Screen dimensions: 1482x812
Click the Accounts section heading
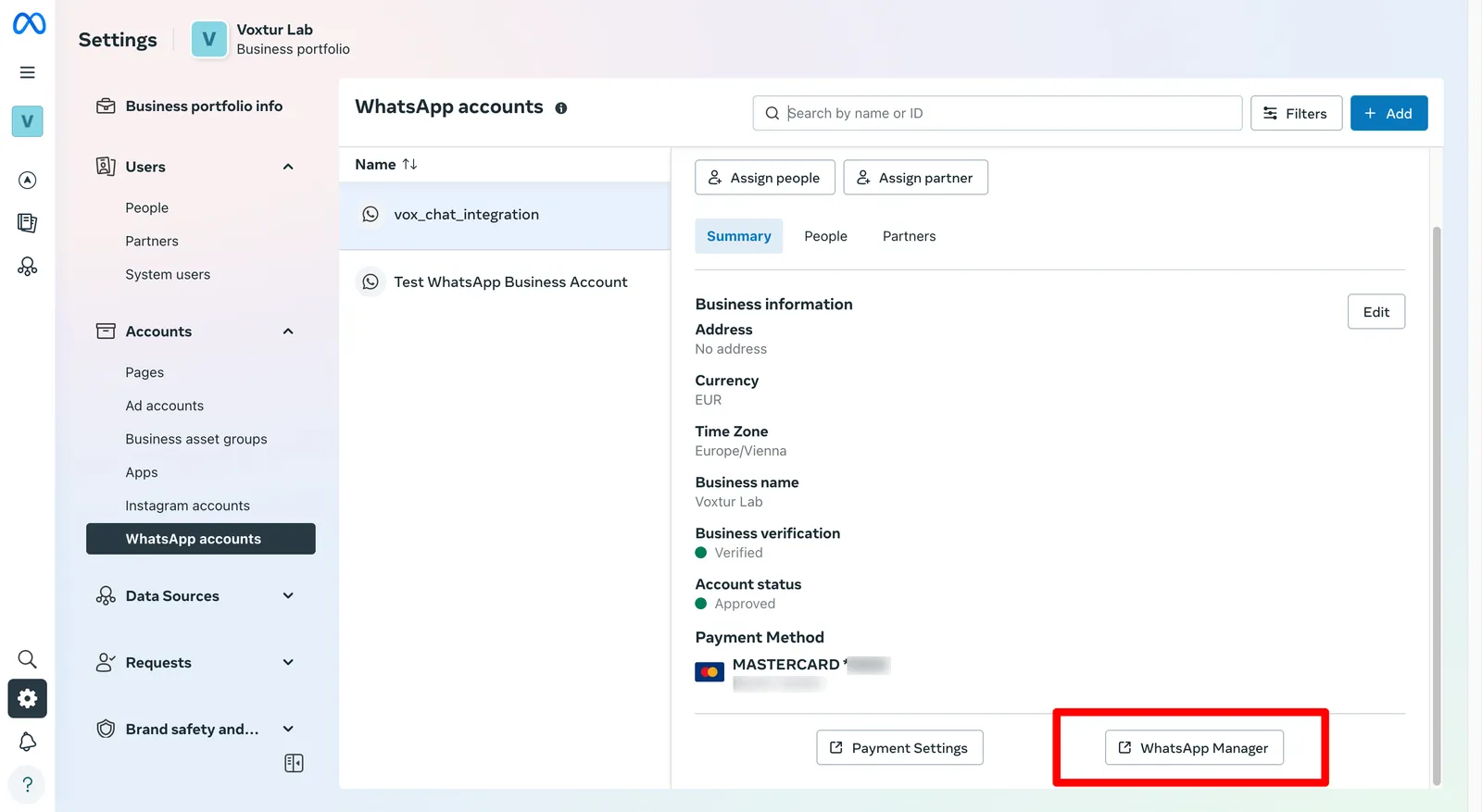click(158, 331)
